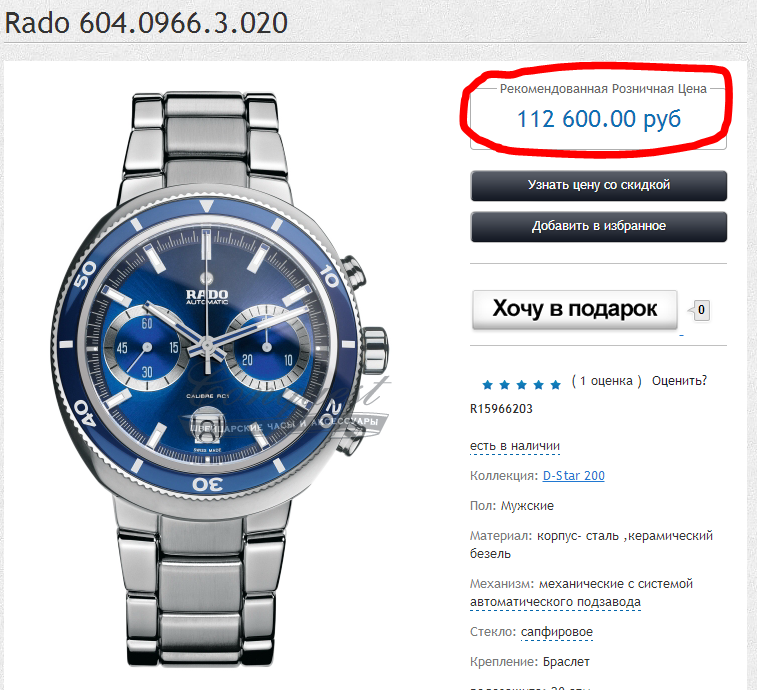The width and height of the screenshot is (757, 690).
Task: Click the Rado watch product image
Action: point(220,379)
